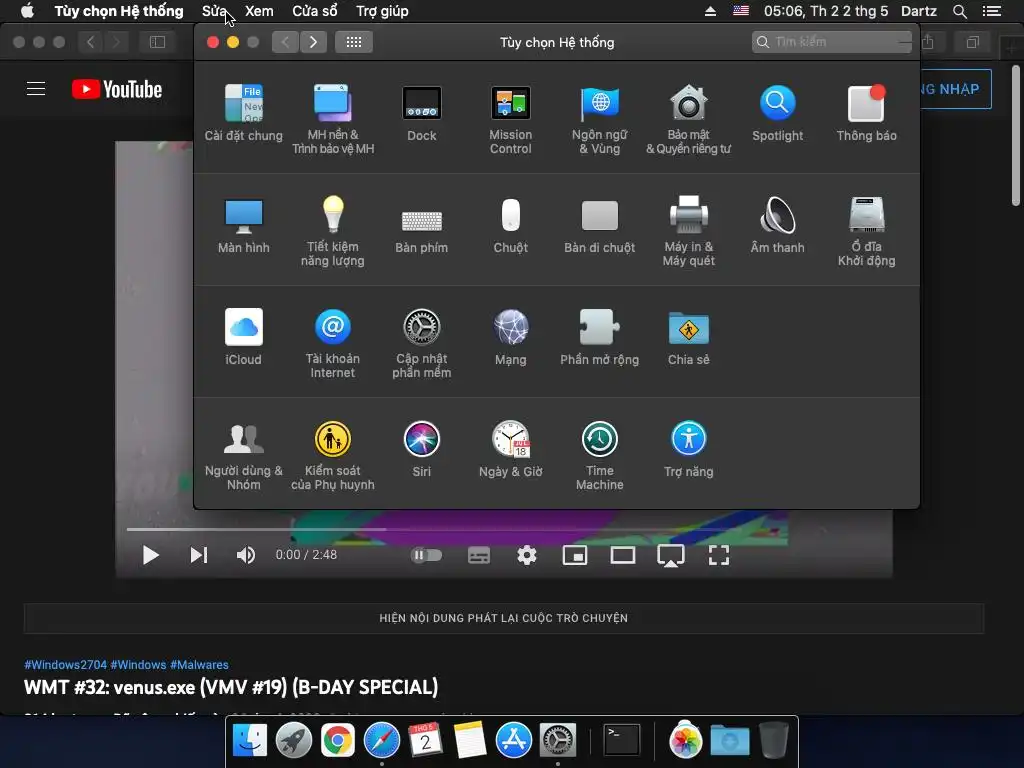Open the Xem menu
This screenshot has width=1024, height=768.
[259, 11]
